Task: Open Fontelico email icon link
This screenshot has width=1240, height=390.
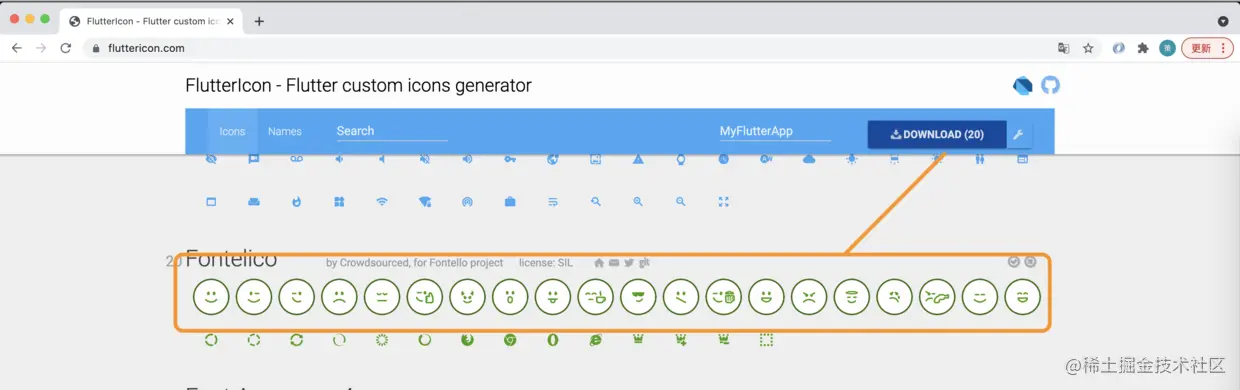Action: [614, 263]
